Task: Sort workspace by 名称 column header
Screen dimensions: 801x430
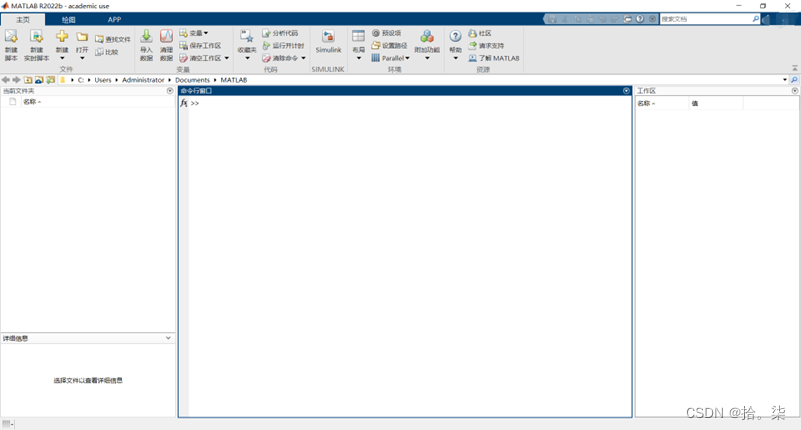Action: tap(646, 104)
